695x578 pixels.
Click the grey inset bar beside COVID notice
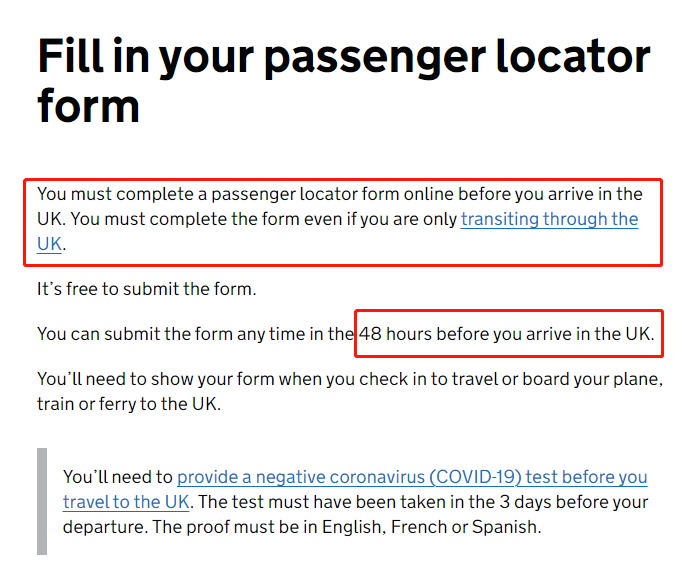point(42,501)
